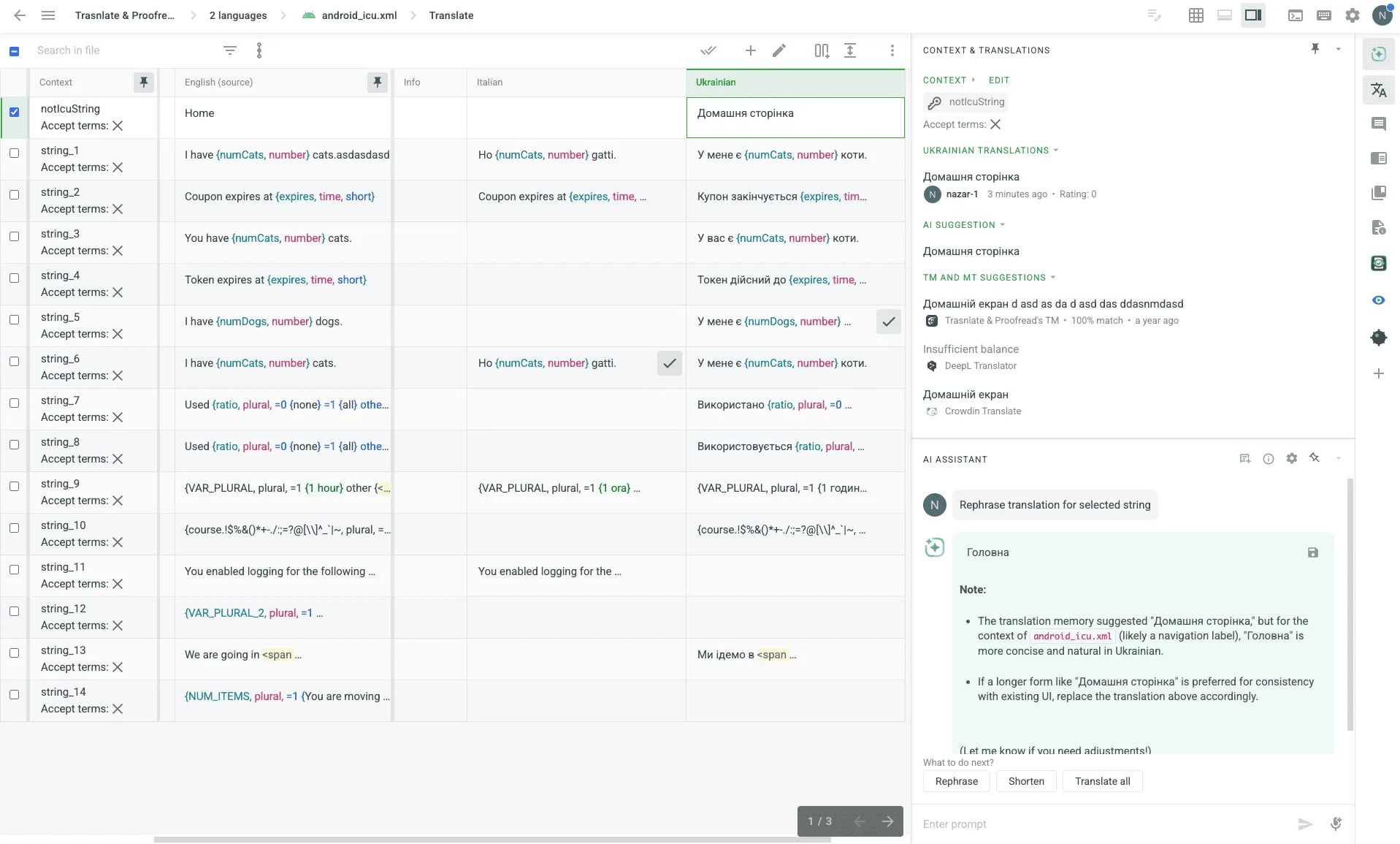Collapse the TM and MT Suggestions section
The height and width of the screenshot is (844, 1400).
click(1054, 278)
